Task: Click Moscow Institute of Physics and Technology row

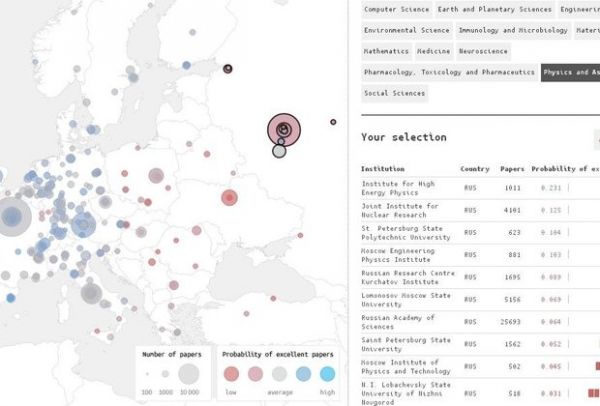Action: coord(480,367)
